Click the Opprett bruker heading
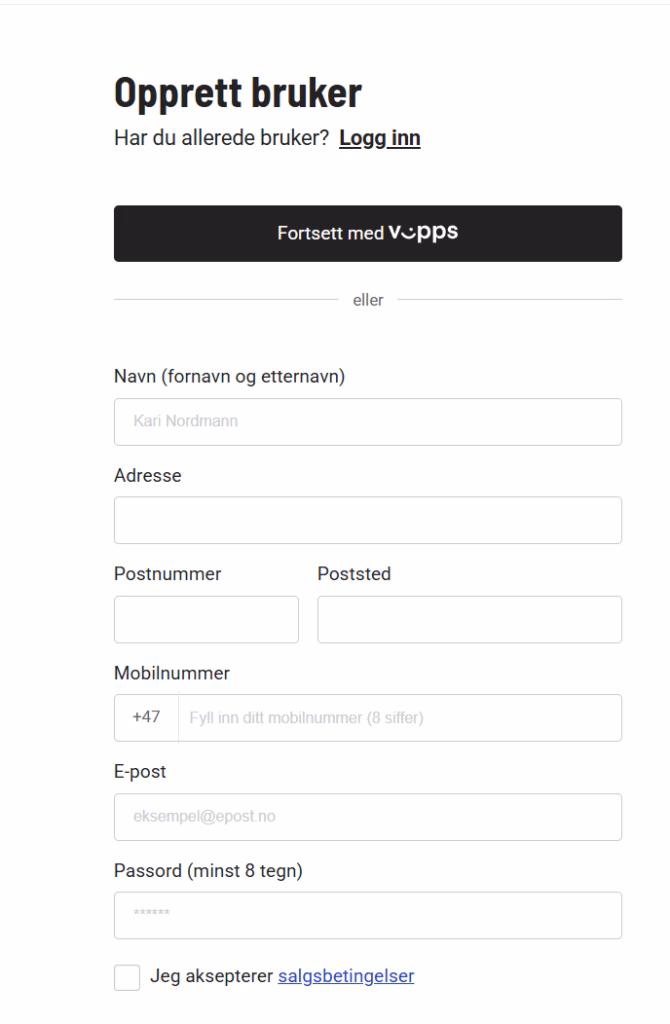 click(238, 93)
